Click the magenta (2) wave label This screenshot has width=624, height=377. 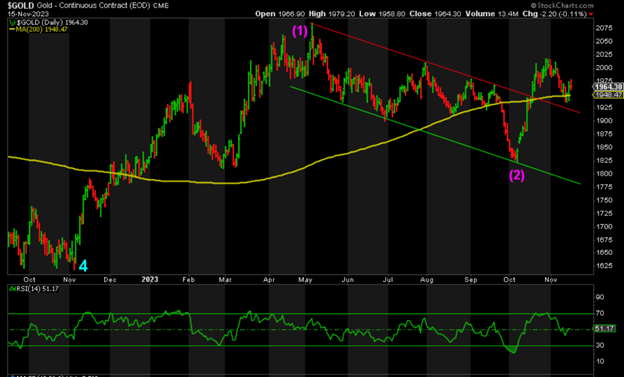pyautogui.click(x=517, y=175)
